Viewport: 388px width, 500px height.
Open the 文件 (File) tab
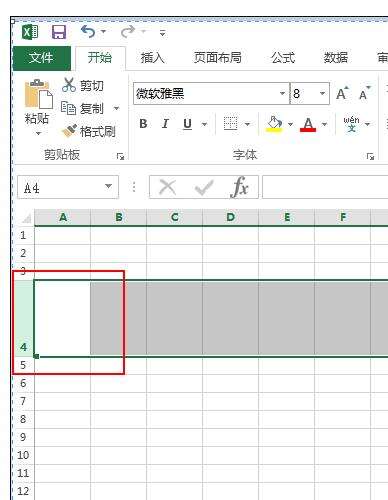coord(41,58)
